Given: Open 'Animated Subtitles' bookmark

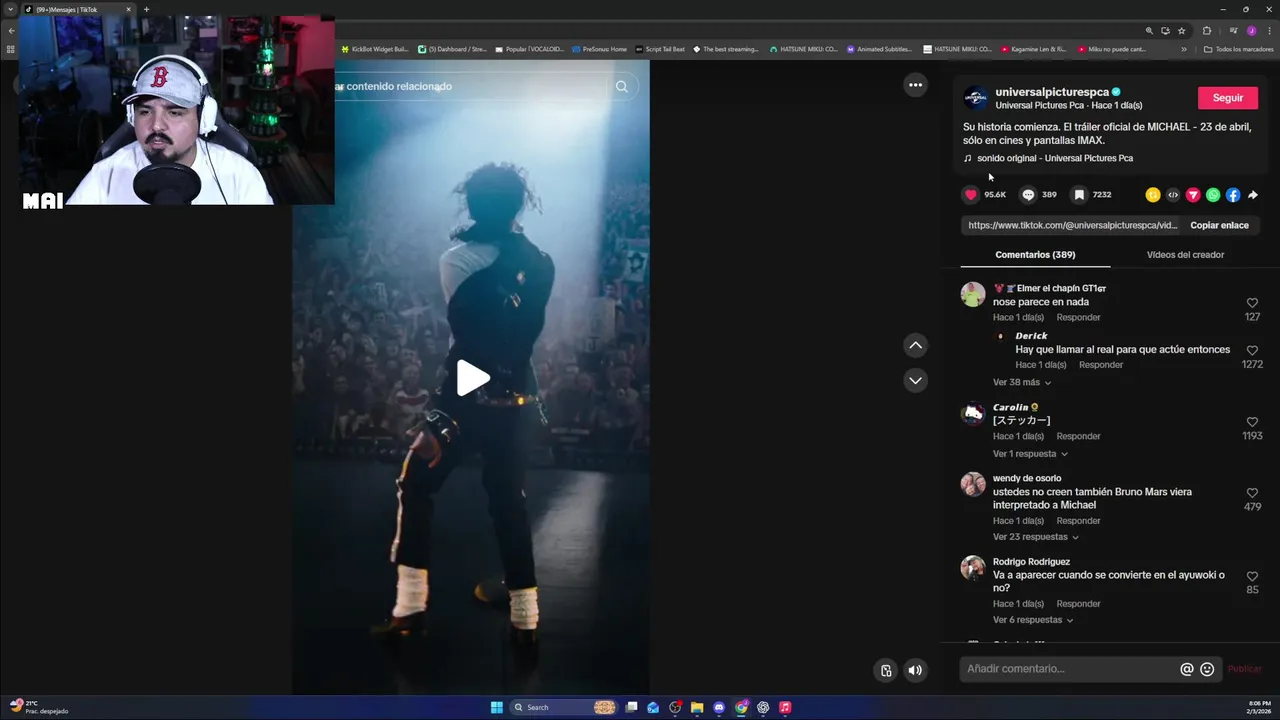Looking at the screenshot, I should (880, 49).
